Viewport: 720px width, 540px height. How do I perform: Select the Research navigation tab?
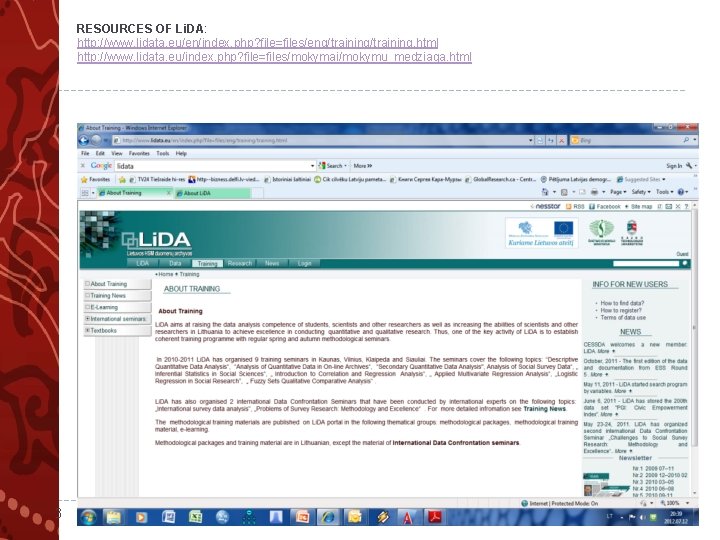tap(240, 263)
